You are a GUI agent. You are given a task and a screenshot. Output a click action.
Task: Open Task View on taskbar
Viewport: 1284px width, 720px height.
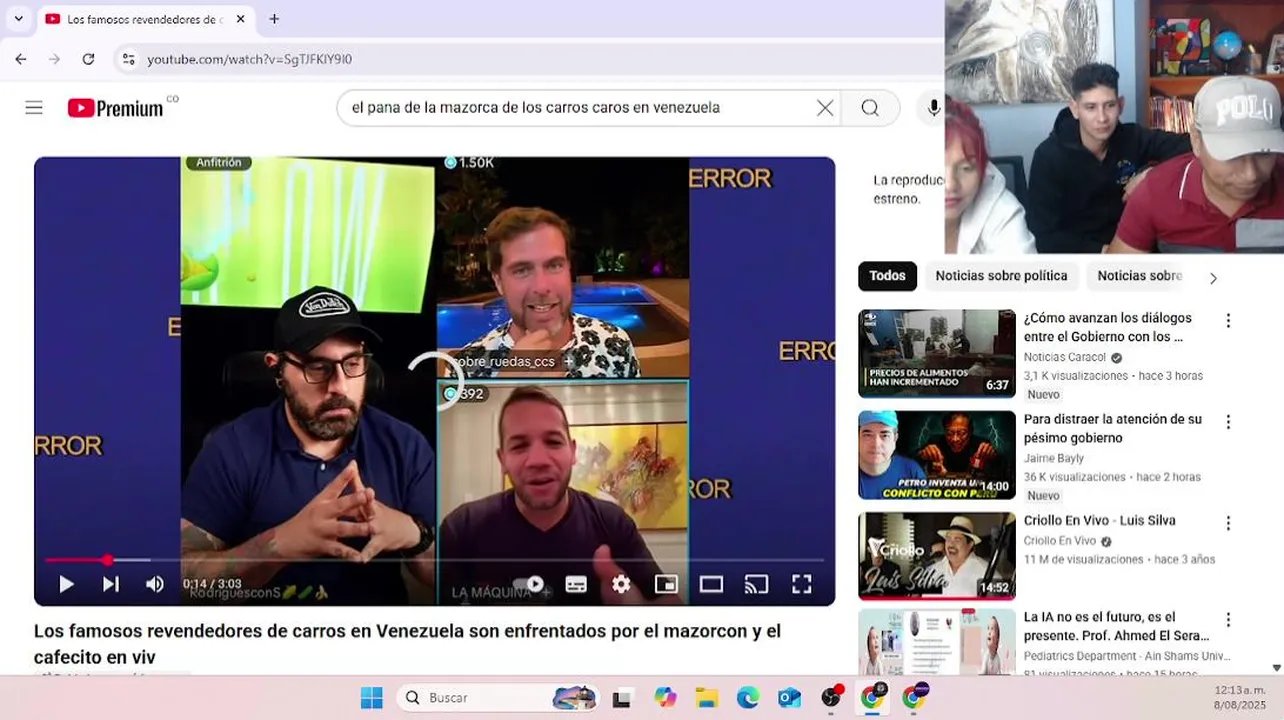tap(622, 698)
